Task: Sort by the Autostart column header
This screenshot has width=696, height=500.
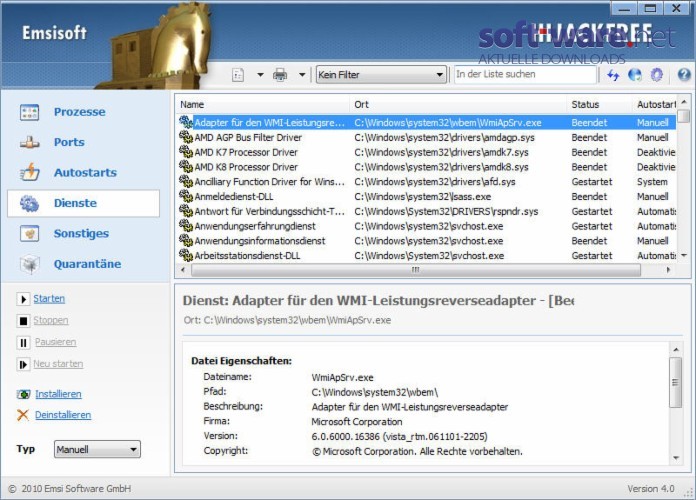Action: coord(655,104)
